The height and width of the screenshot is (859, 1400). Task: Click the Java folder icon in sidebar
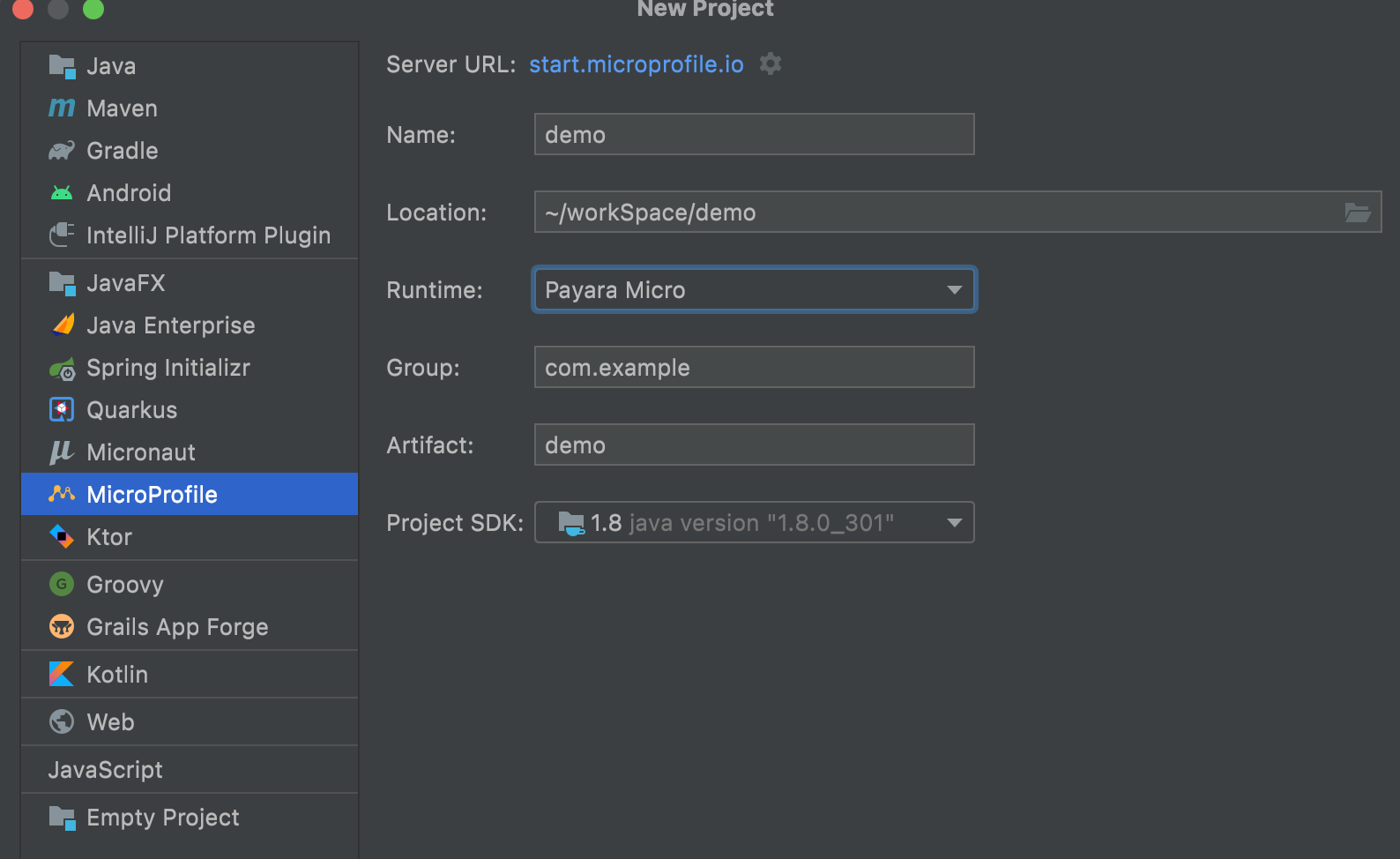point(62,66)
